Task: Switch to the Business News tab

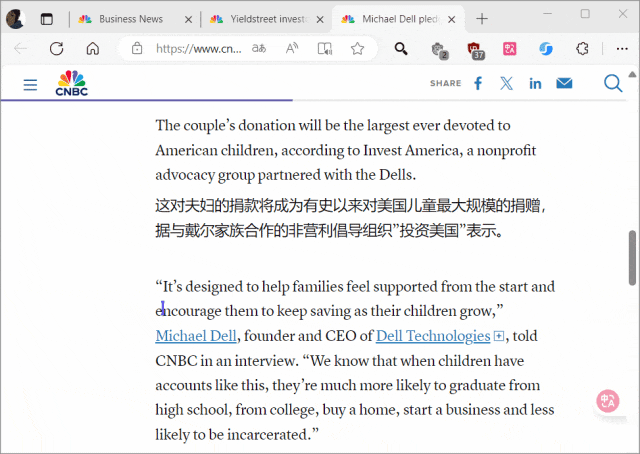Action: click(x=129, y=19)
